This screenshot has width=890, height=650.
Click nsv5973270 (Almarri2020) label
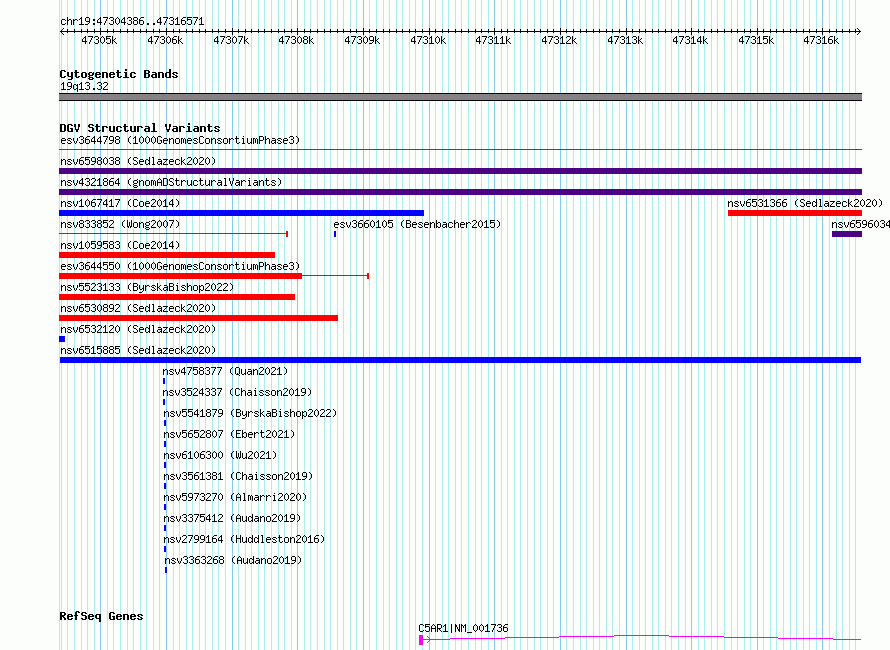(x=236, y=497)
